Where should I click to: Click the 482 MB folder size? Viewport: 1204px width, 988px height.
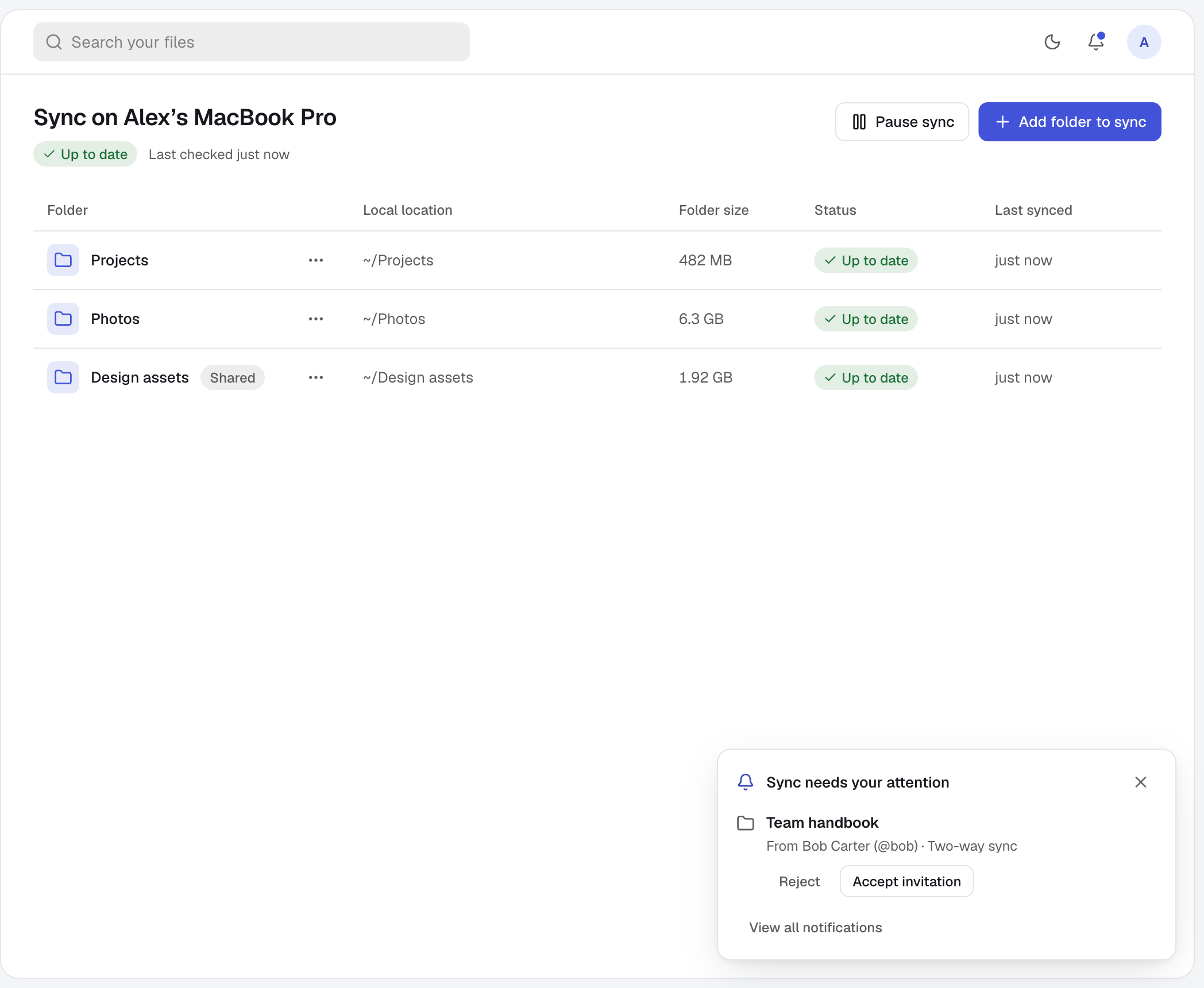(705, 260)
